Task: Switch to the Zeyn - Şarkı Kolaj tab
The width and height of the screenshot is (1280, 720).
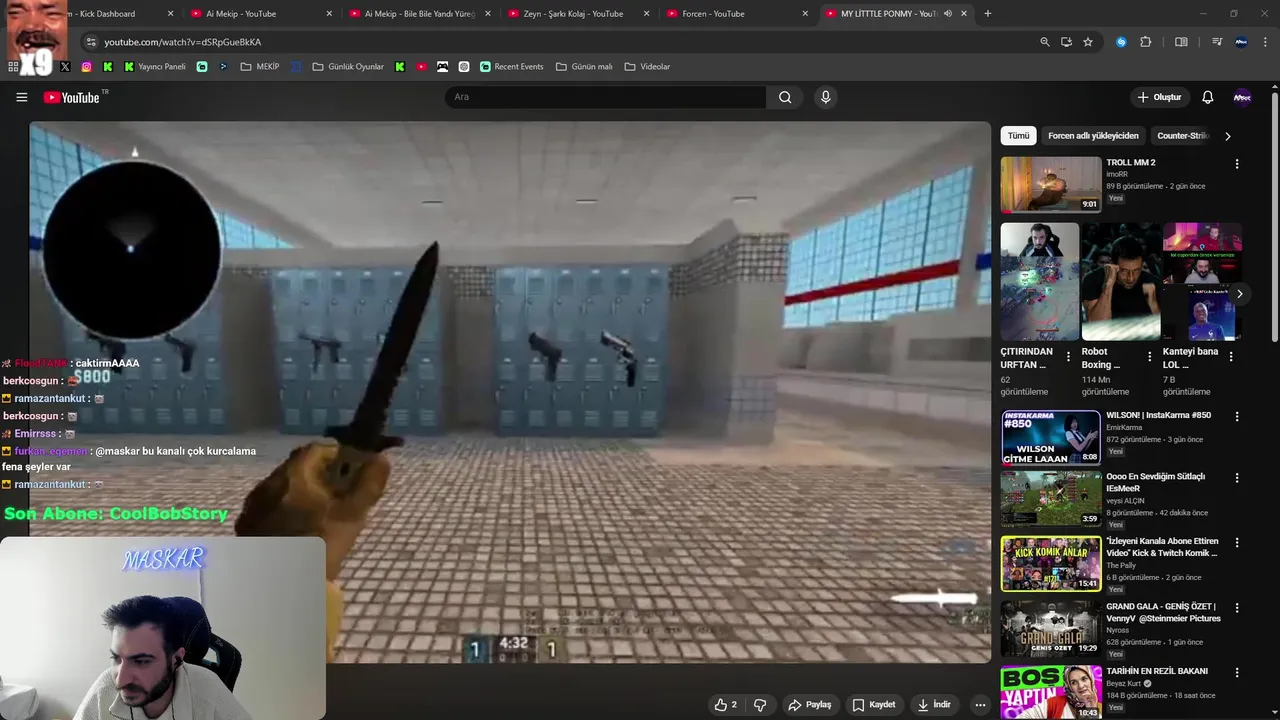Action: tap(579, 14)
